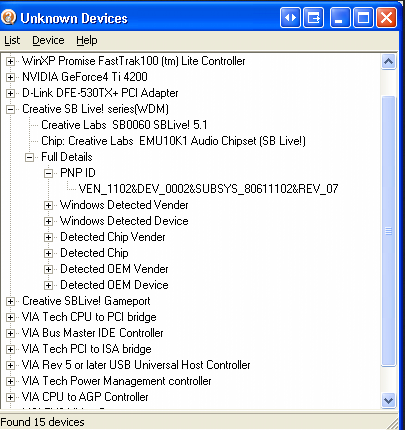The image size is (405, 430).
Task: Select Detected Chip label
Action: (94, 253)
